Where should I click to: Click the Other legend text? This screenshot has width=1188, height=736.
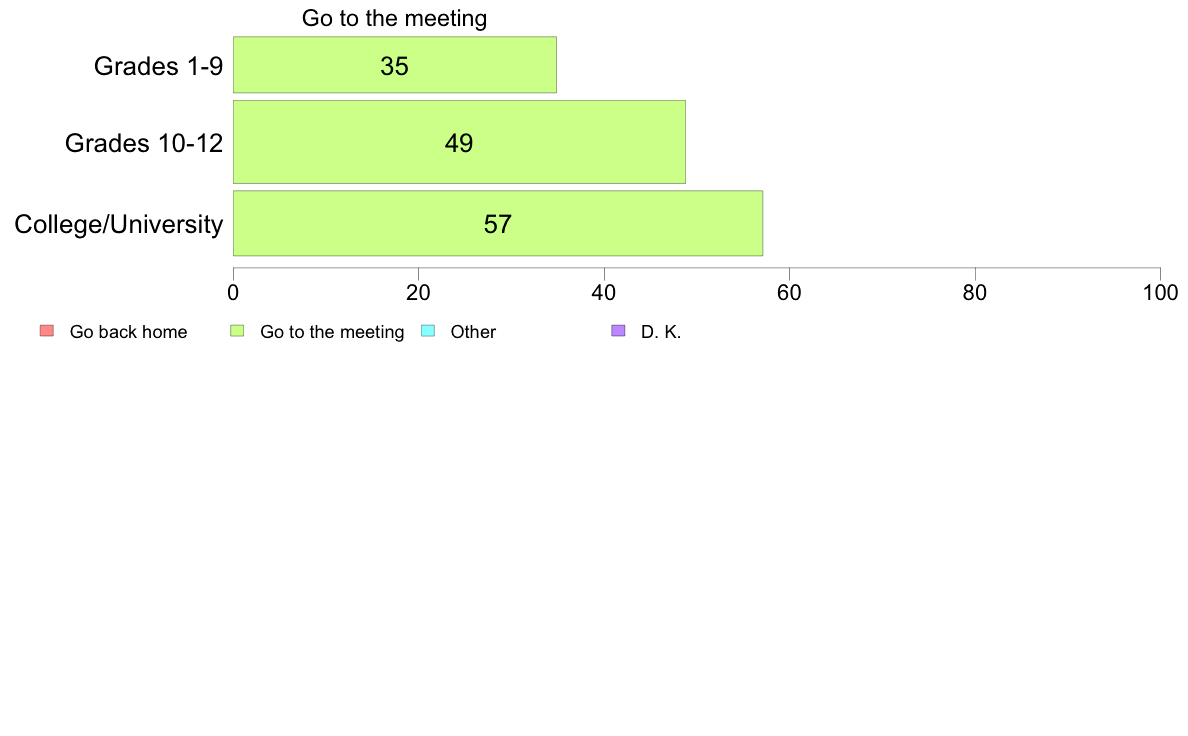click(x=473, y=332)
